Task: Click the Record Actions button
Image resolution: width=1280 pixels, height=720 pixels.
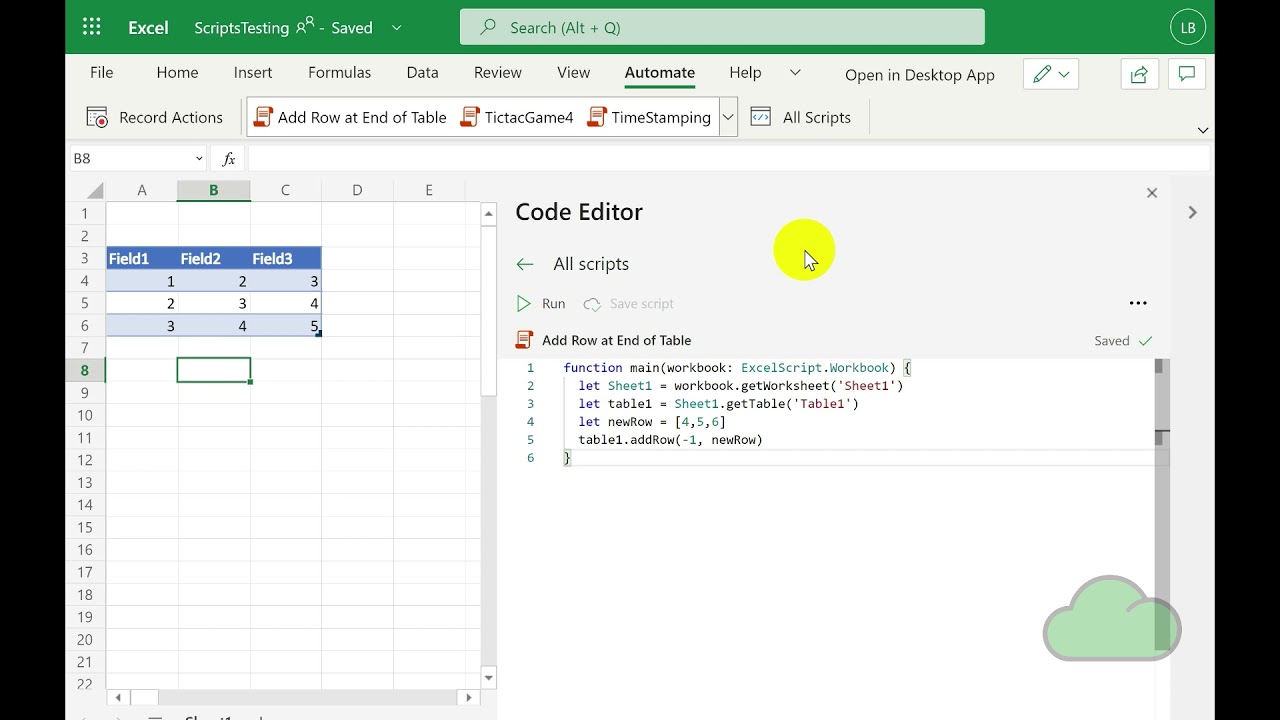Action: pos(155,117)
